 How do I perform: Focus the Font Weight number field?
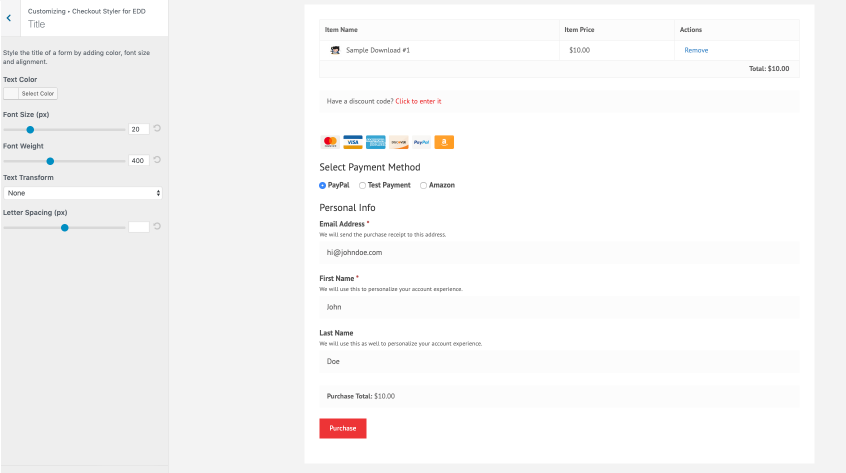tap(139, 160)
